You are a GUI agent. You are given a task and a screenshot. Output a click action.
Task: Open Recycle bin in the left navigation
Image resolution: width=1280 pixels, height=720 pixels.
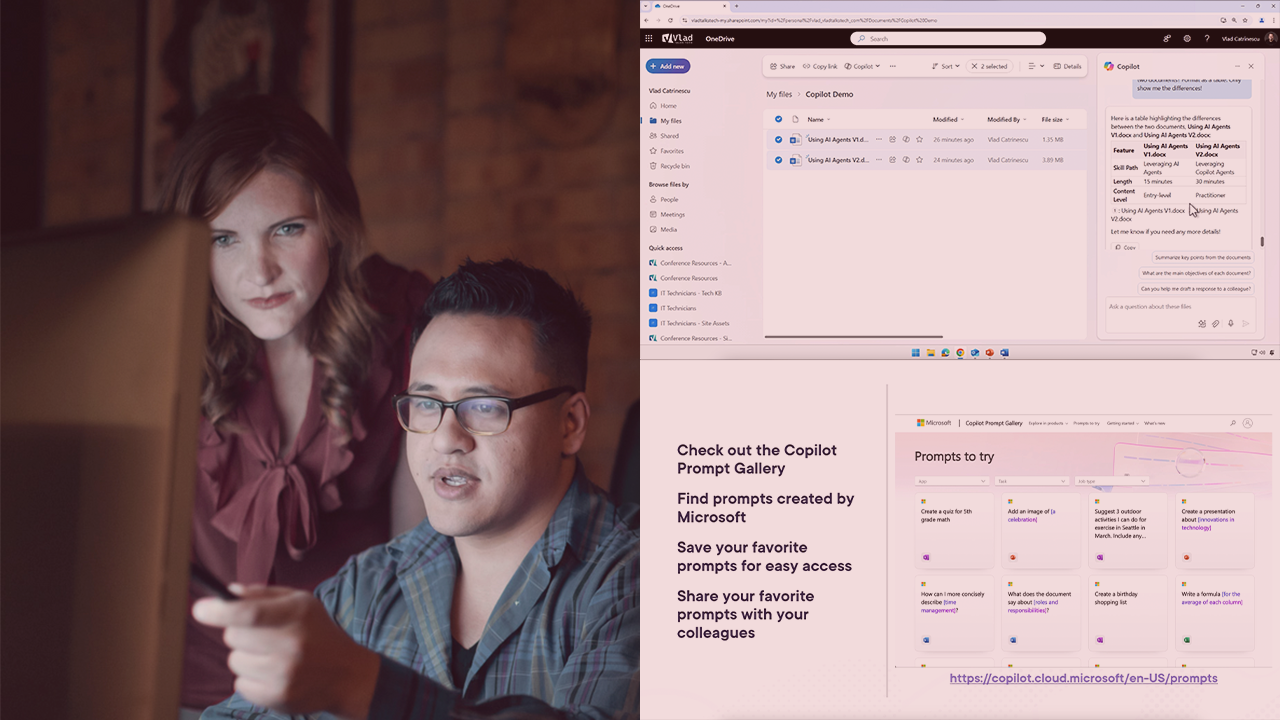[675, 166]
